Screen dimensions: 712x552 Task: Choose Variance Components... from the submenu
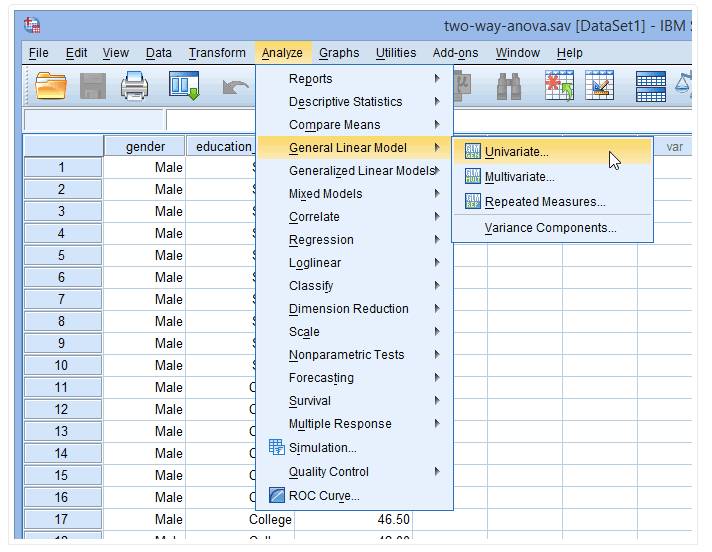553,227
